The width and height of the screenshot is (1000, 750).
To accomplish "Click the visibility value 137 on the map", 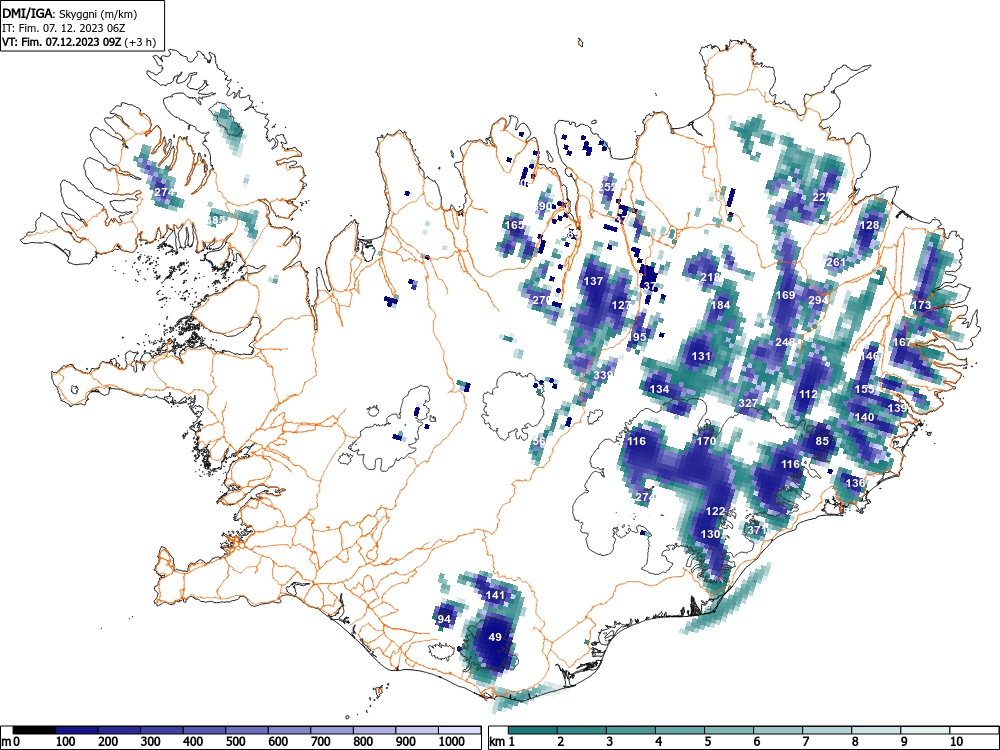I will [593, 281].
